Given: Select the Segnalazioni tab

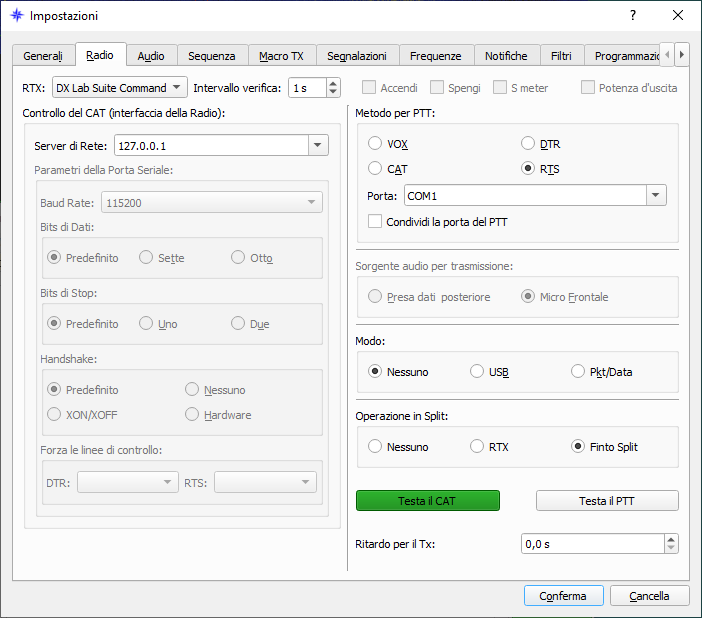Looking at the screenshot, I should pyautogui.click(x=357, y=56).
